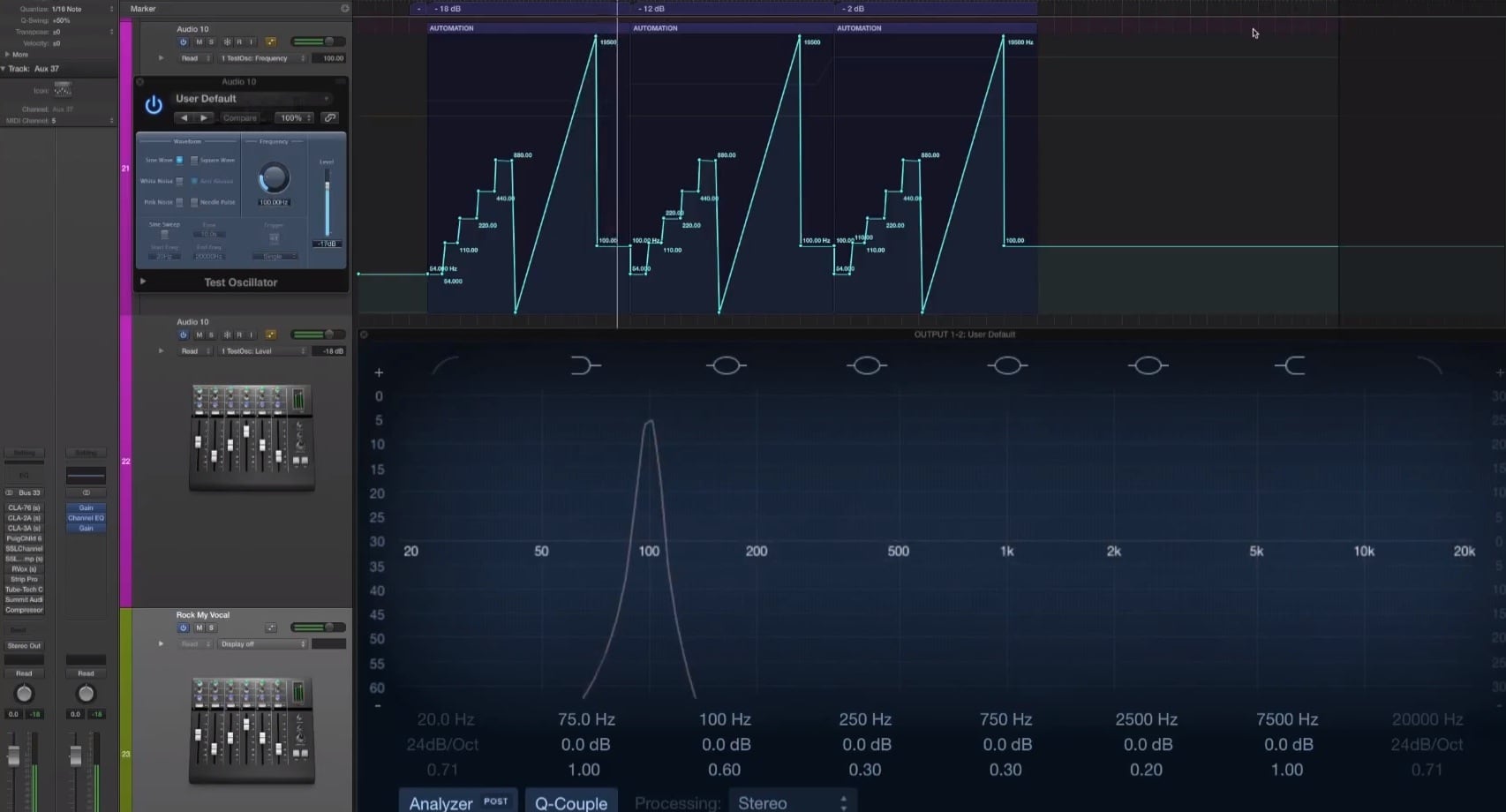This screenshot has height=812, width=1506.
Task: Open the Marker track header
Action: [x=143, y=9]
